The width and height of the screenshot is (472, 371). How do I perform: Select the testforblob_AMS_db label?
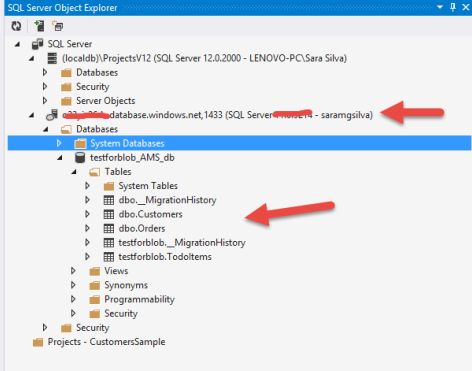(132, 158)
